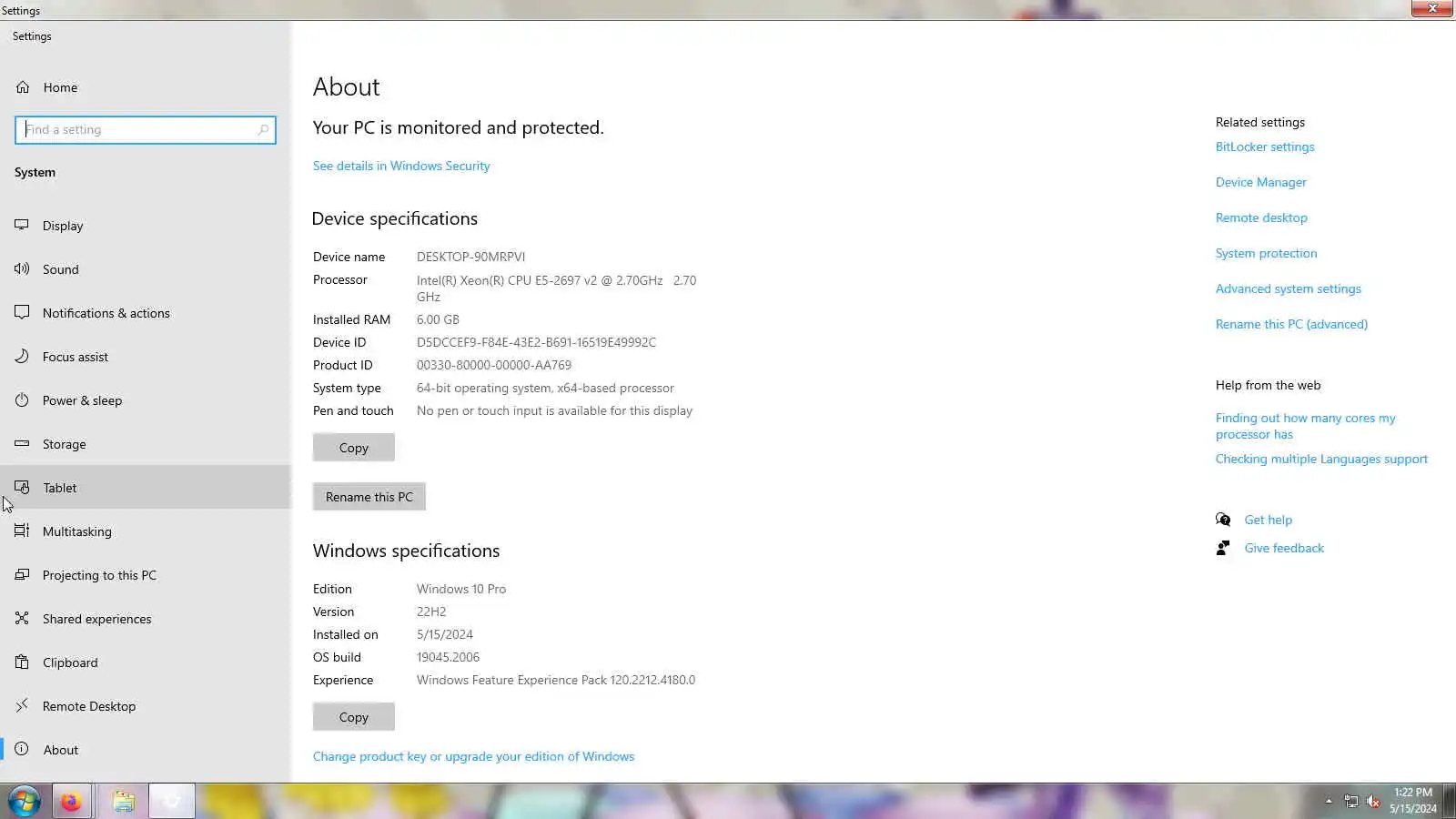Click the Display monitor icon
Image resolution: width=1456 pixels, height=819 pixels.
[x=22, y=225]
